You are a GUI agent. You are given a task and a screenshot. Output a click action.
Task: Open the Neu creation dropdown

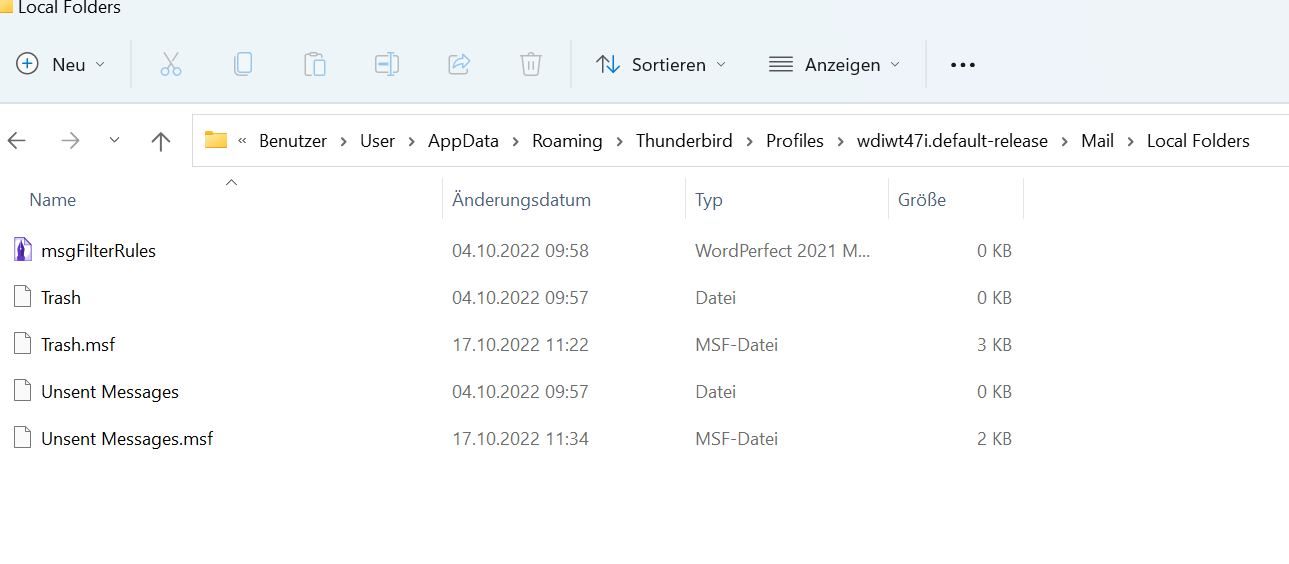click(61, 65)
